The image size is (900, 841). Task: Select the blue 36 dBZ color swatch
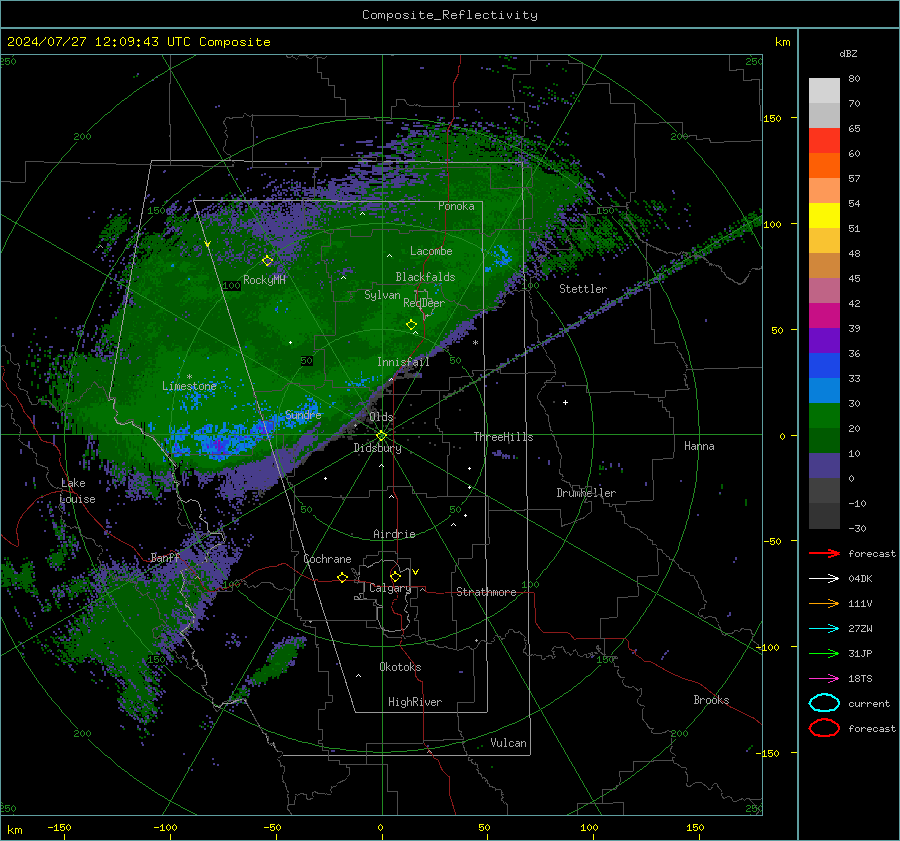(x=824, y=365)
